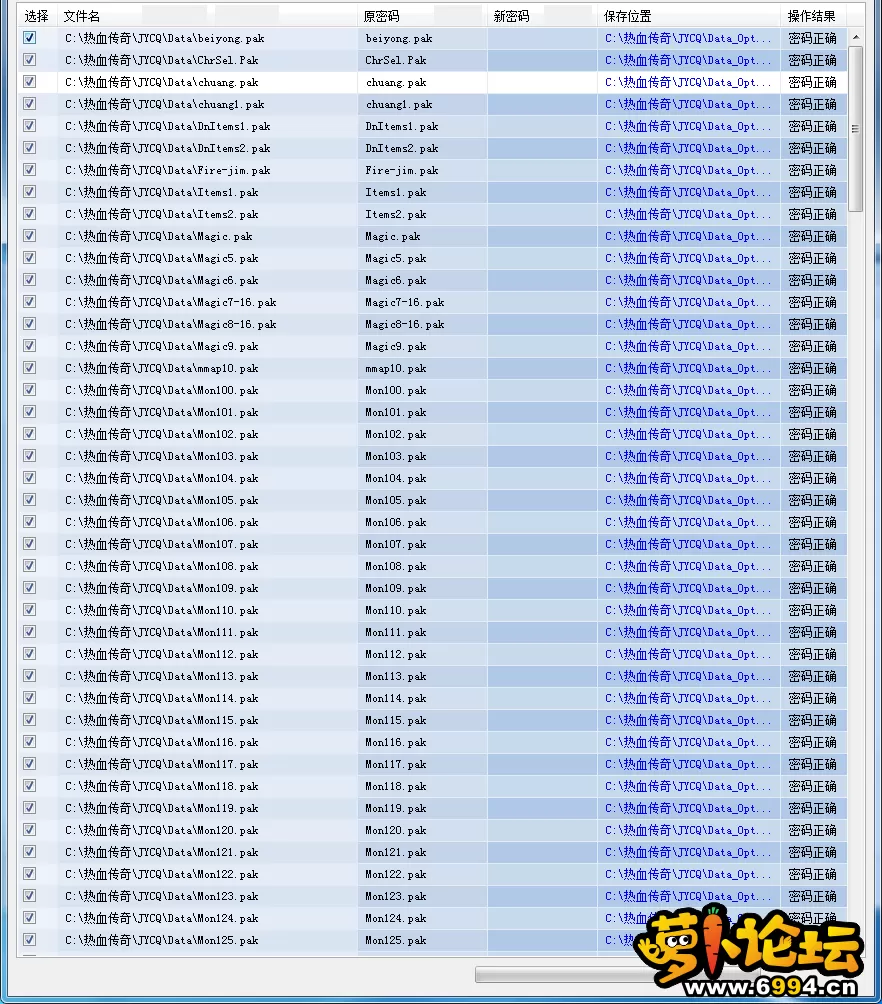Click save location cell in Mon117.pak row
The image size is (882, 1004).
[x=688, y=764]
